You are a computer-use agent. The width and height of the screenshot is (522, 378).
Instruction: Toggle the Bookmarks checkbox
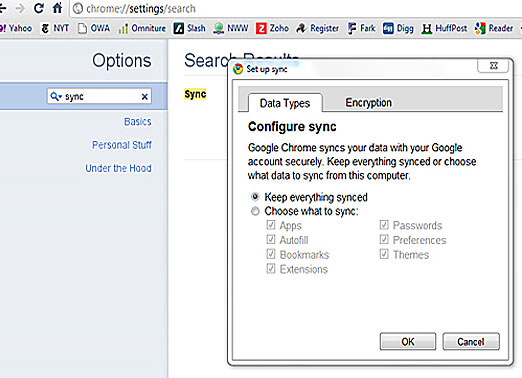point(271,254)
